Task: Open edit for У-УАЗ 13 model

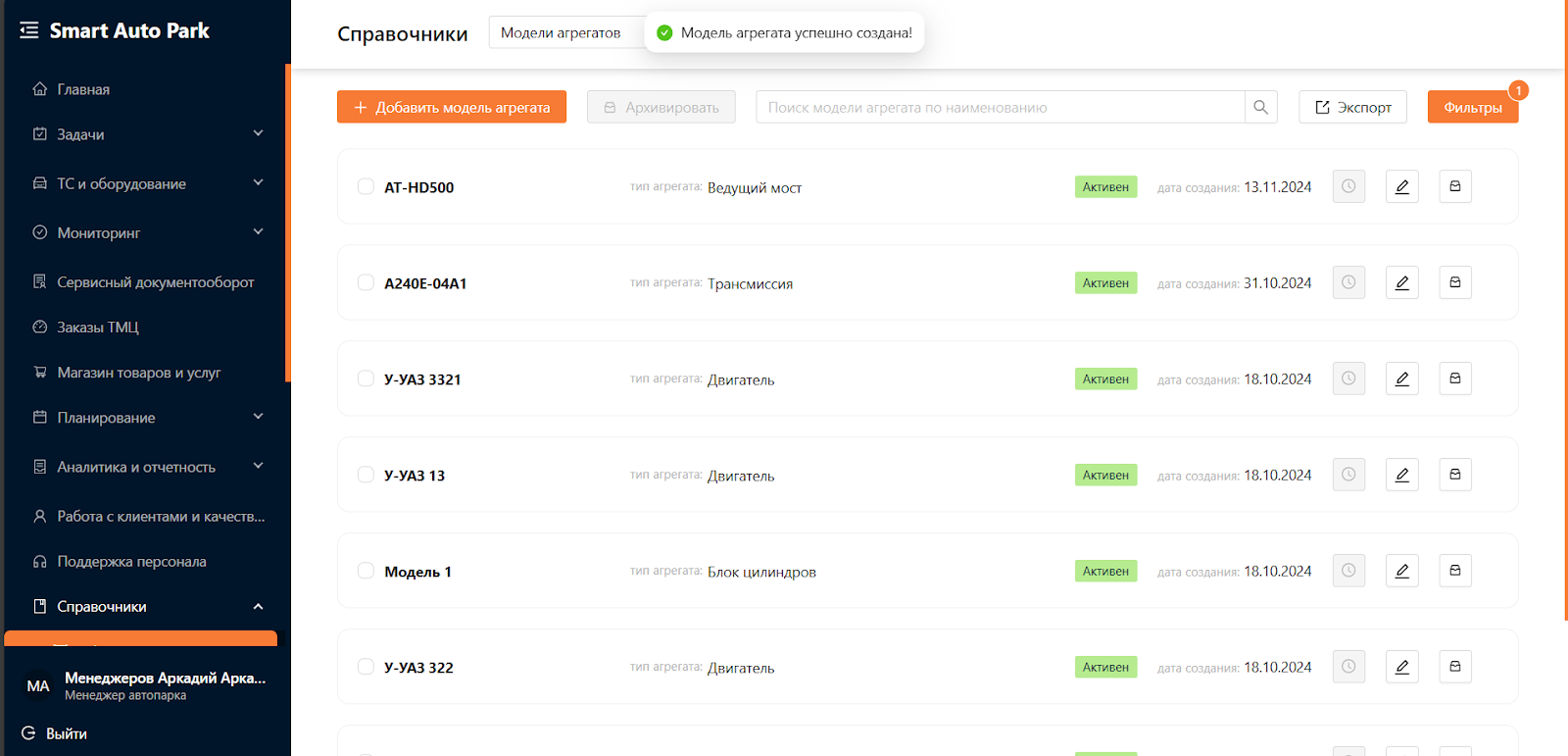Action: pyautogui.click(x=1401, y=475)
